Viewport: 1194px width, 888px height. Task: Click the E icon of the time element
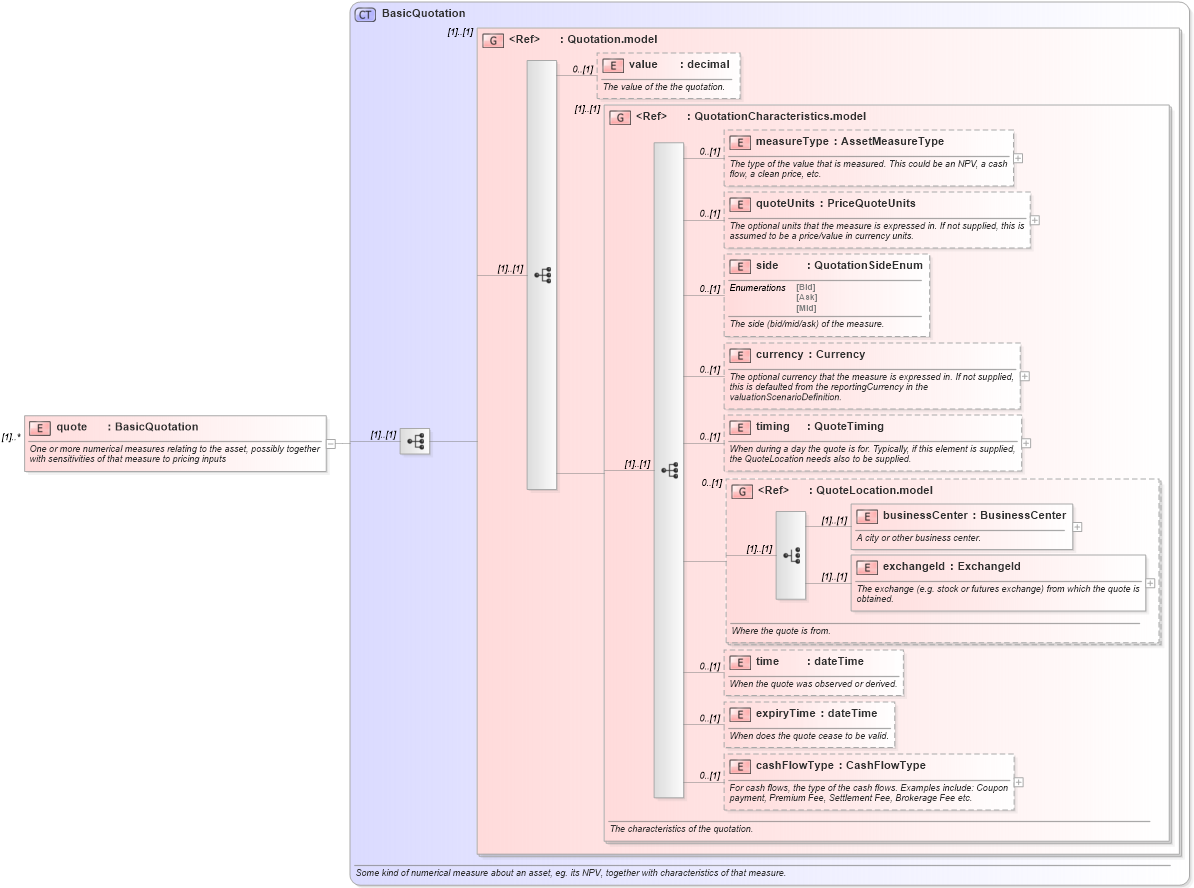coord(739,663)
